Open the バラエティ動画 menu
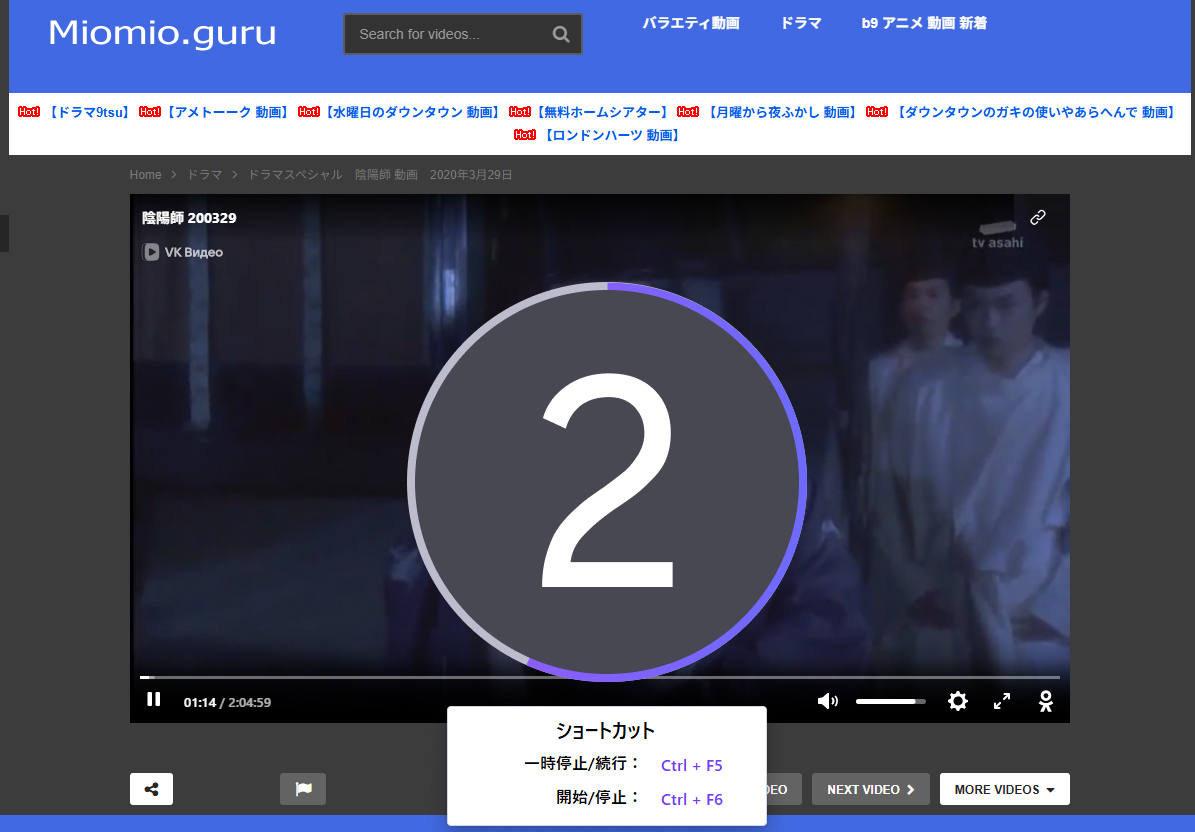 (691, 23)
